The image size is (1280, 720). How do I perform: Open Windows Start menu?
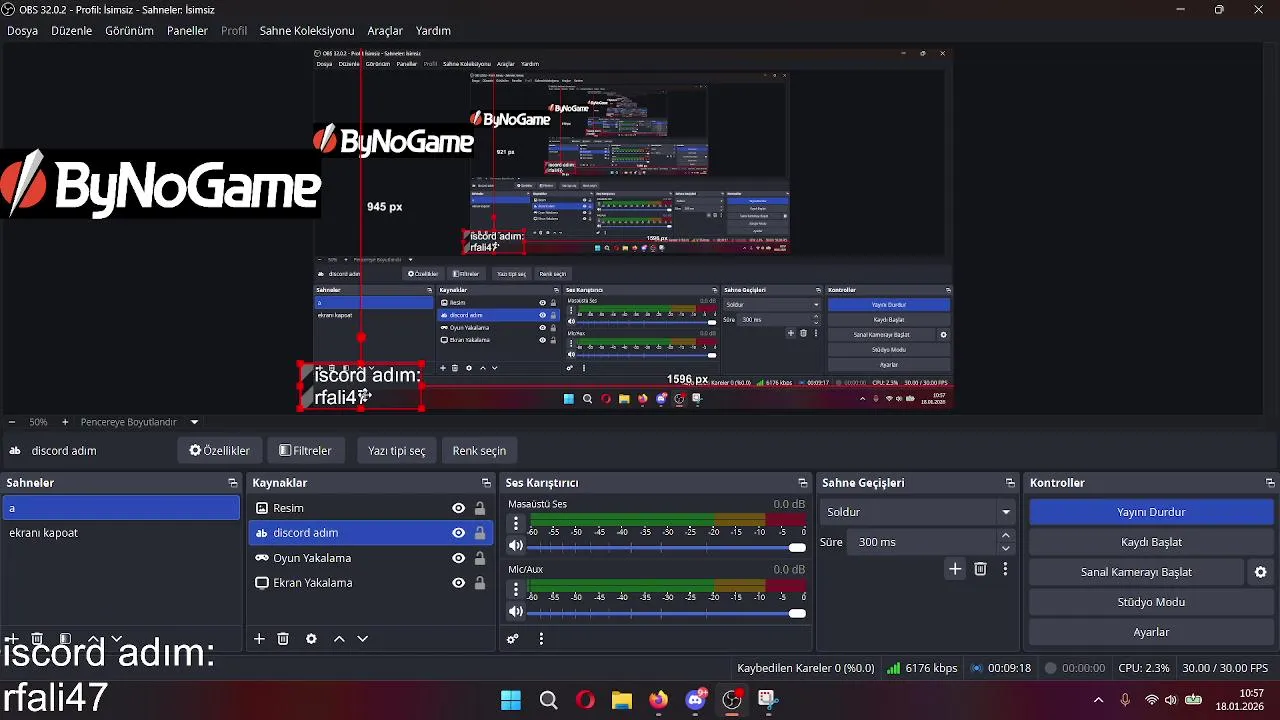click(x=511, y=700)
